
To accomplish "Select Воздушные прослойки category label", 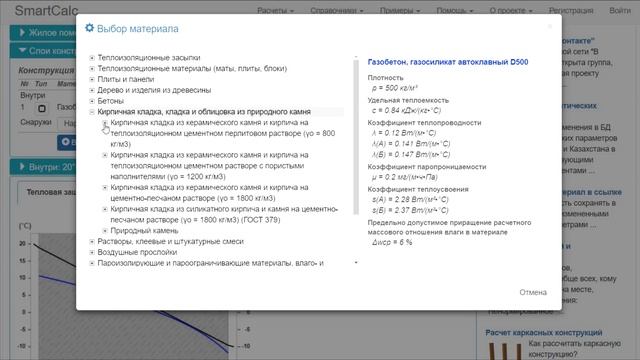I will point(137,252).
